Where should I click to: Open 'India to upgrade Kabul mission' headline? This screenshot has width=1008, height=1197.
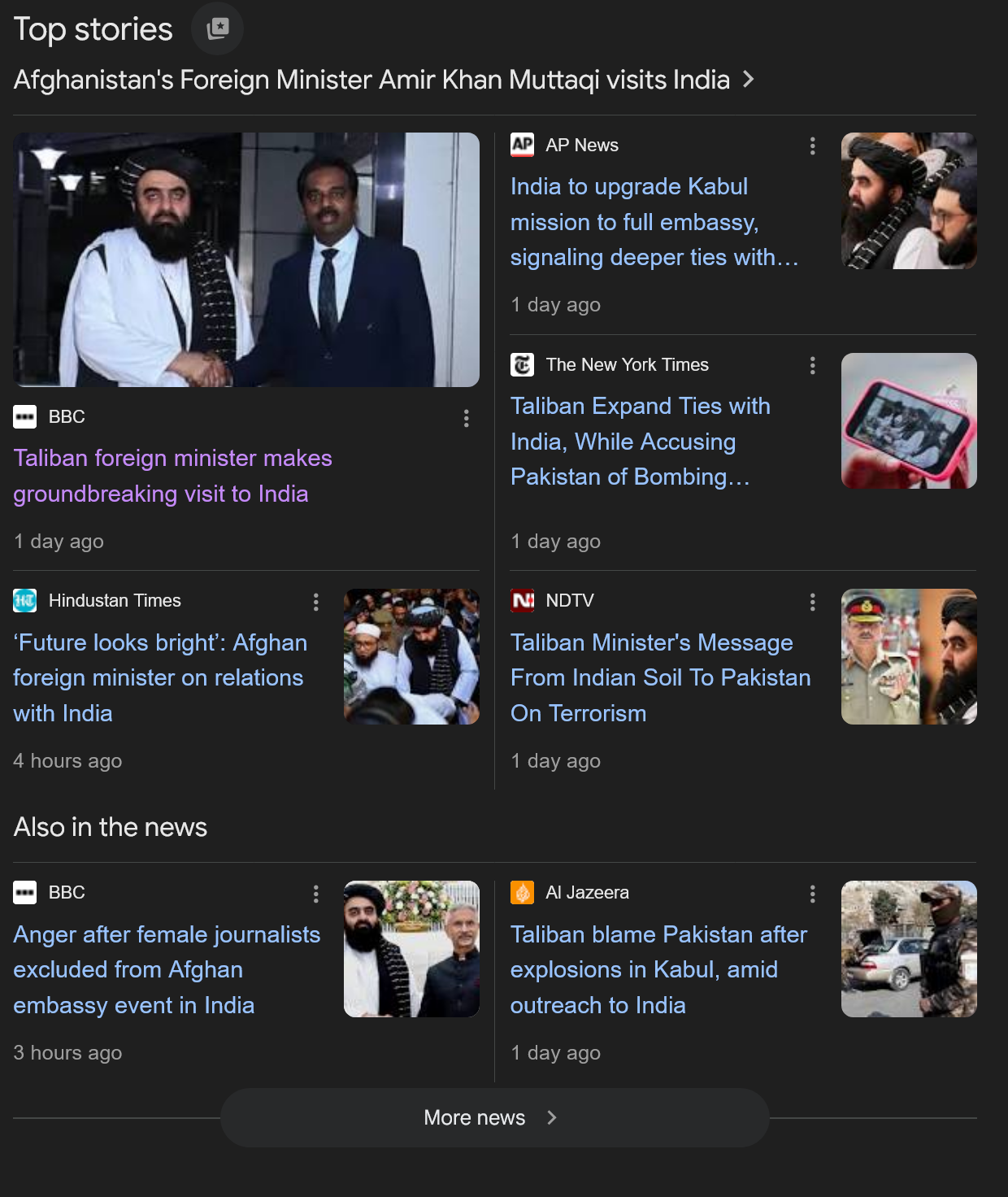(654, 222)
